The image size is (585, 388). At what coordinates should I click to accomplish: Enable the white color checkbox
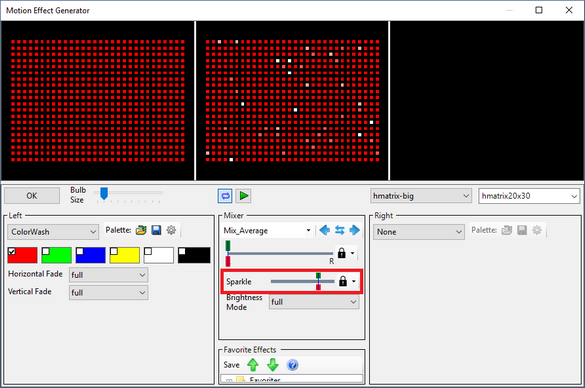coord(148,251)
